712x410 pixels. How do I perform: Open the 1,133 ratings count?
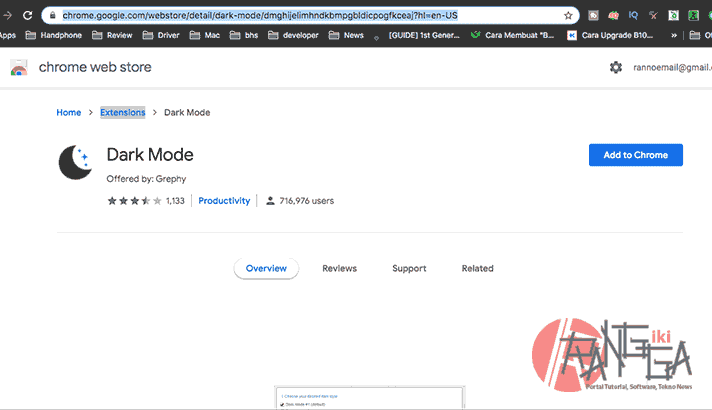click(175, 201)
